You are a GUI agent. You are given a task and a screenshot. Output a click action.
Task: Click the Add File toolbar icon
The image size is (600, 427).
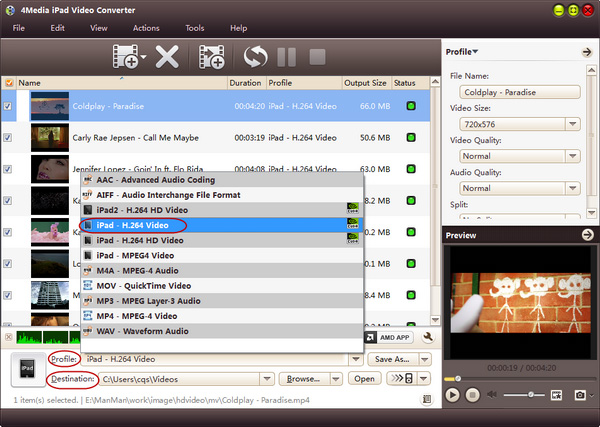[x=128, y=57]
